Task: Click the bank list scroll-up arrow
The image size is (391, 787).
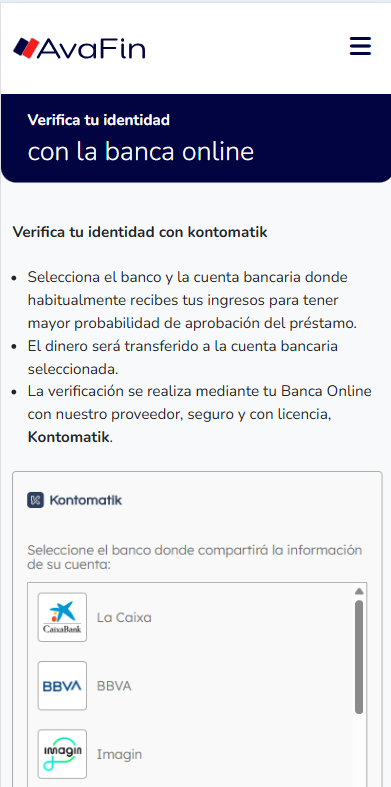Action: pos(359,591)
